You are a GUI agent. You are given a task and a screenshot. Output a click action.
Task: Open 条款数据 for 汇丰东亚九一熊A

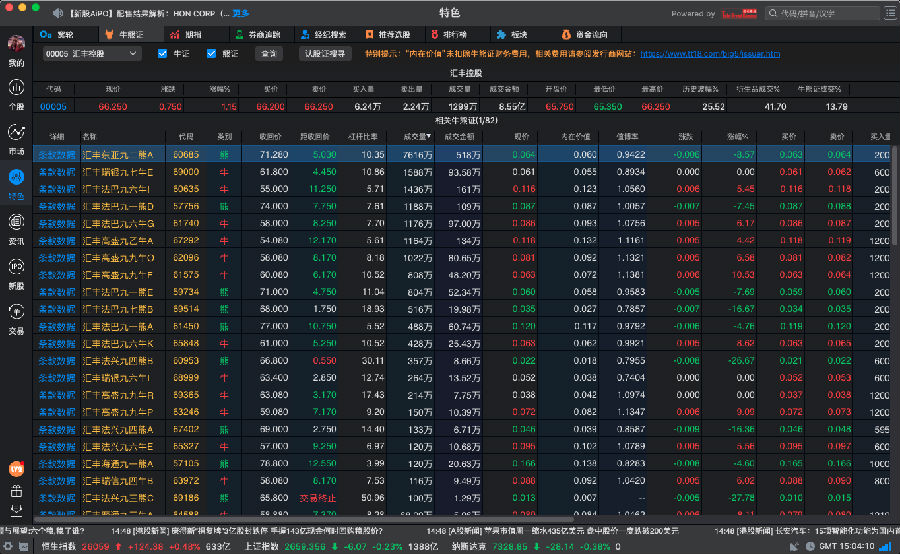pos(56,154)
